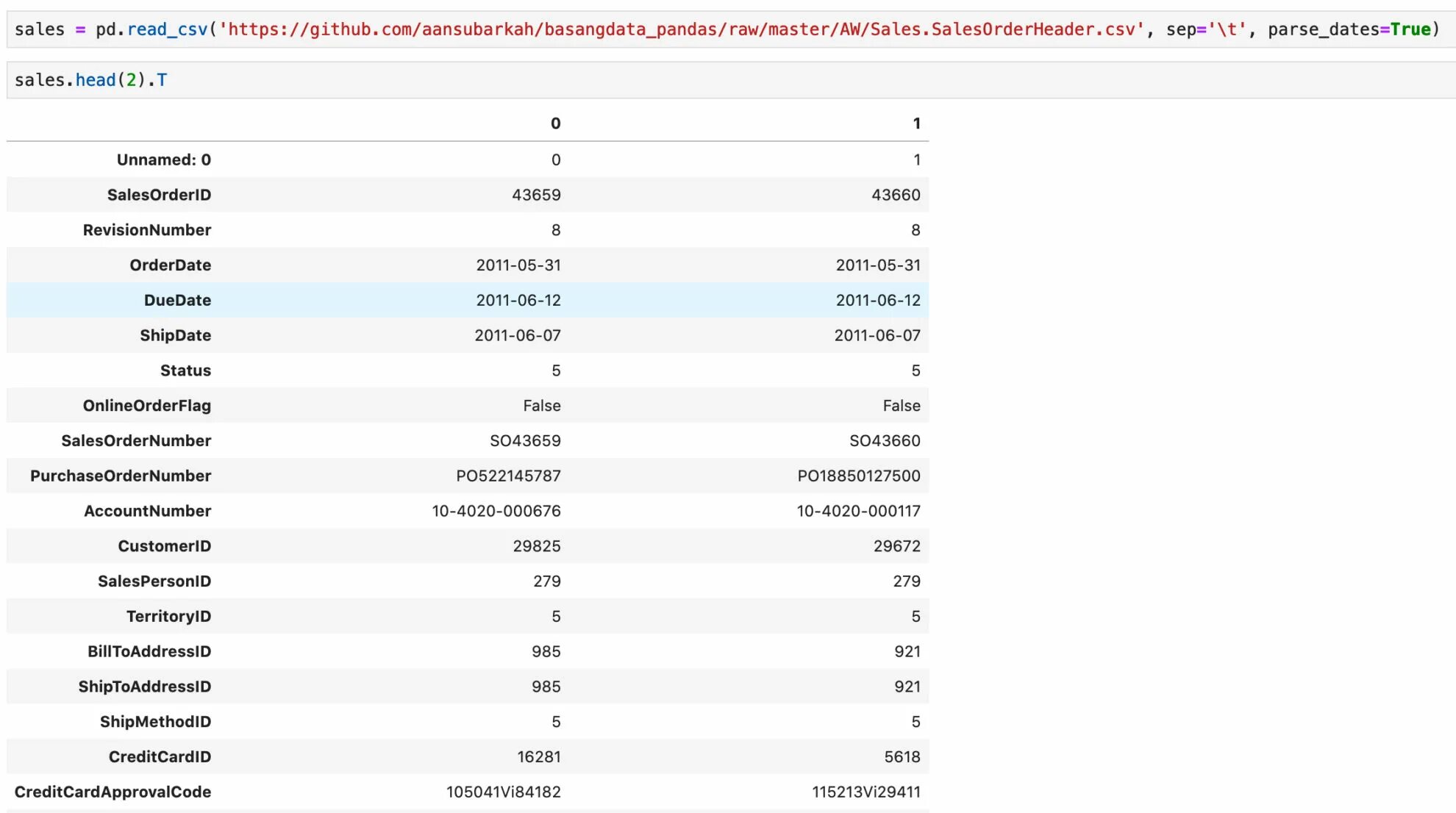
Task: Click the OnlineOrderFlag row label
Action: coord(146,406)
